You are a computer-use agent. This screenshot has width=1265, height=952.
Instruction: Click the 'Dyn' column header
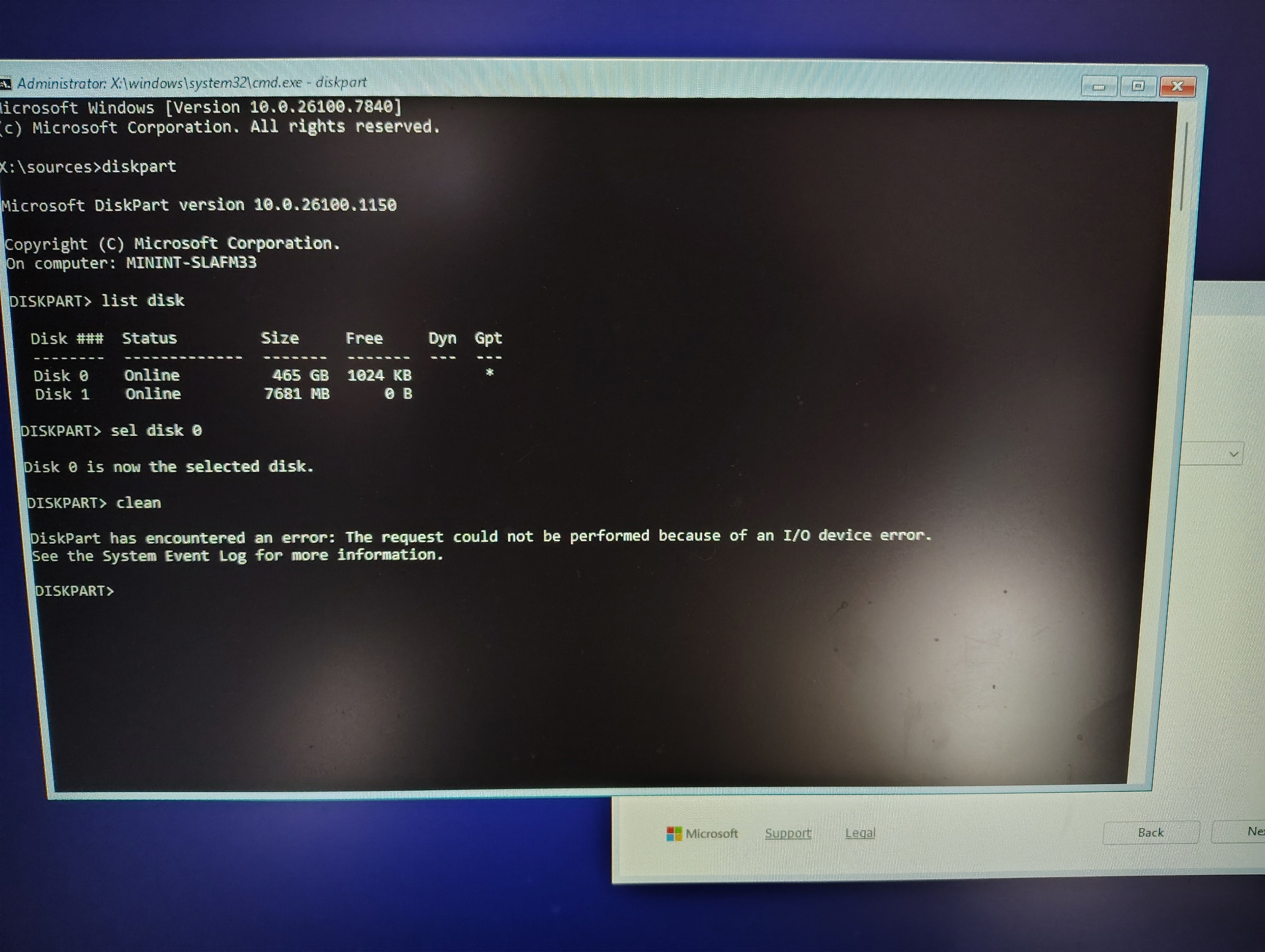pos(442,338)
